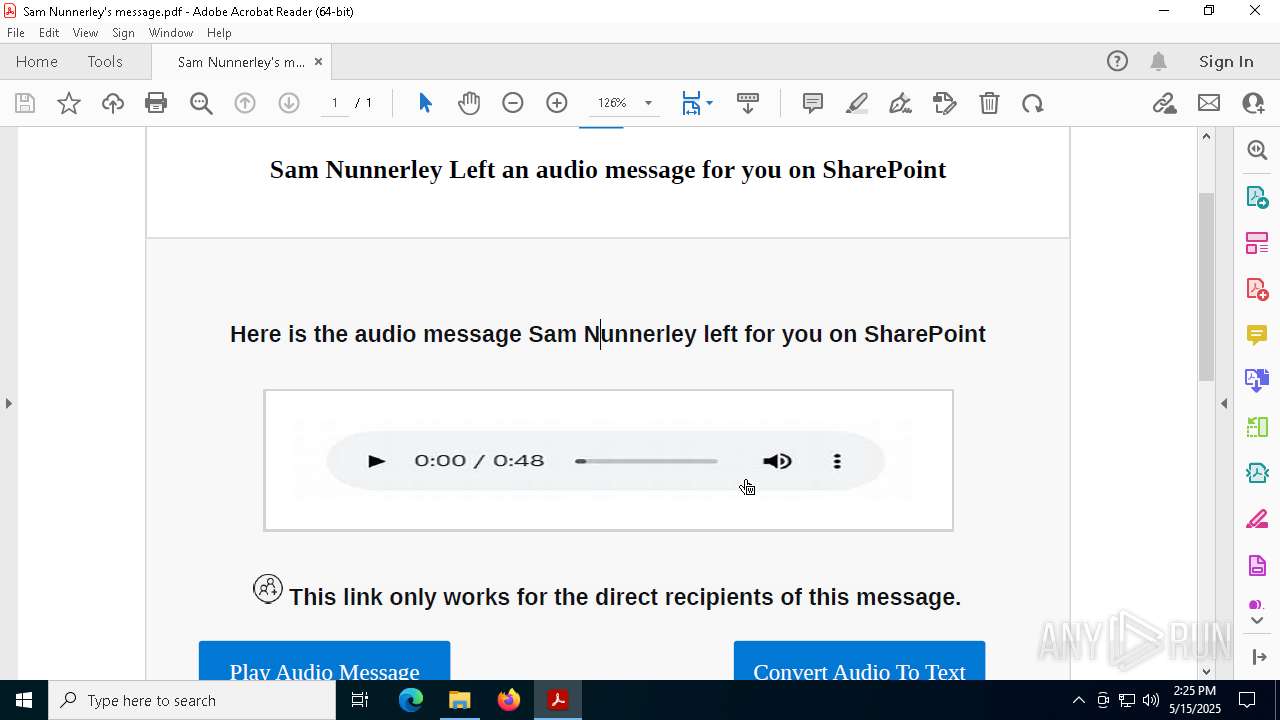Expand the left navigation pane arrow

pyautogui.click(x=8, y=403)
